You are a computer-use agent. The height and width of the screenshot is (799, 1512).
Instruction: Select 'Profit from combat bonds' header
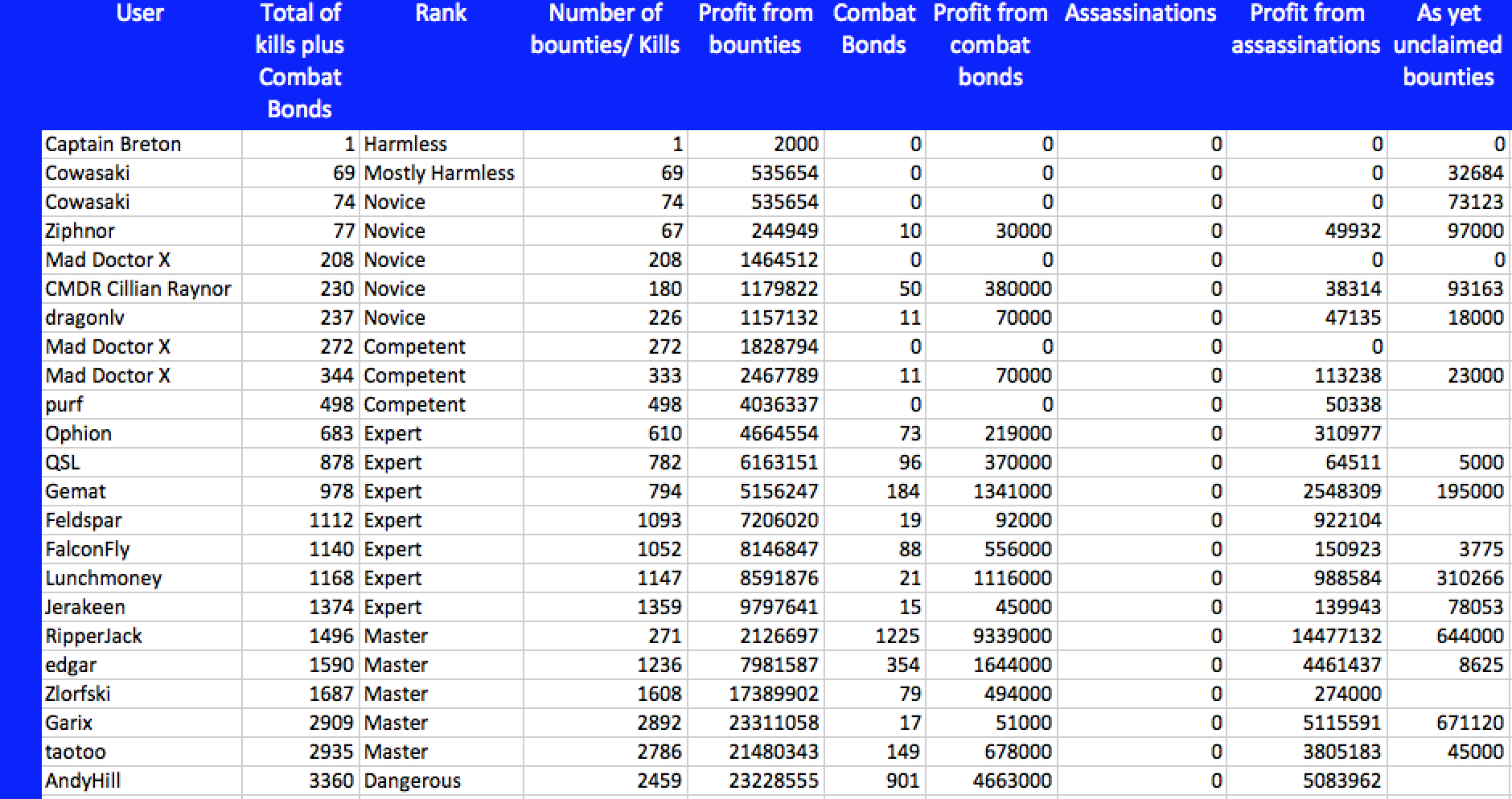(x=991, y=45)
